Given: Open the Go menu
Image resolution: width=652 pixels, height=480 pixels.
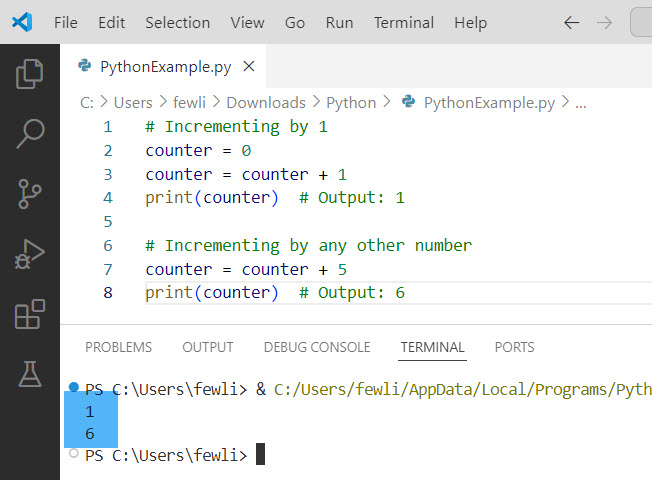Looking at the screenshot, I should (x=295, y=22).
